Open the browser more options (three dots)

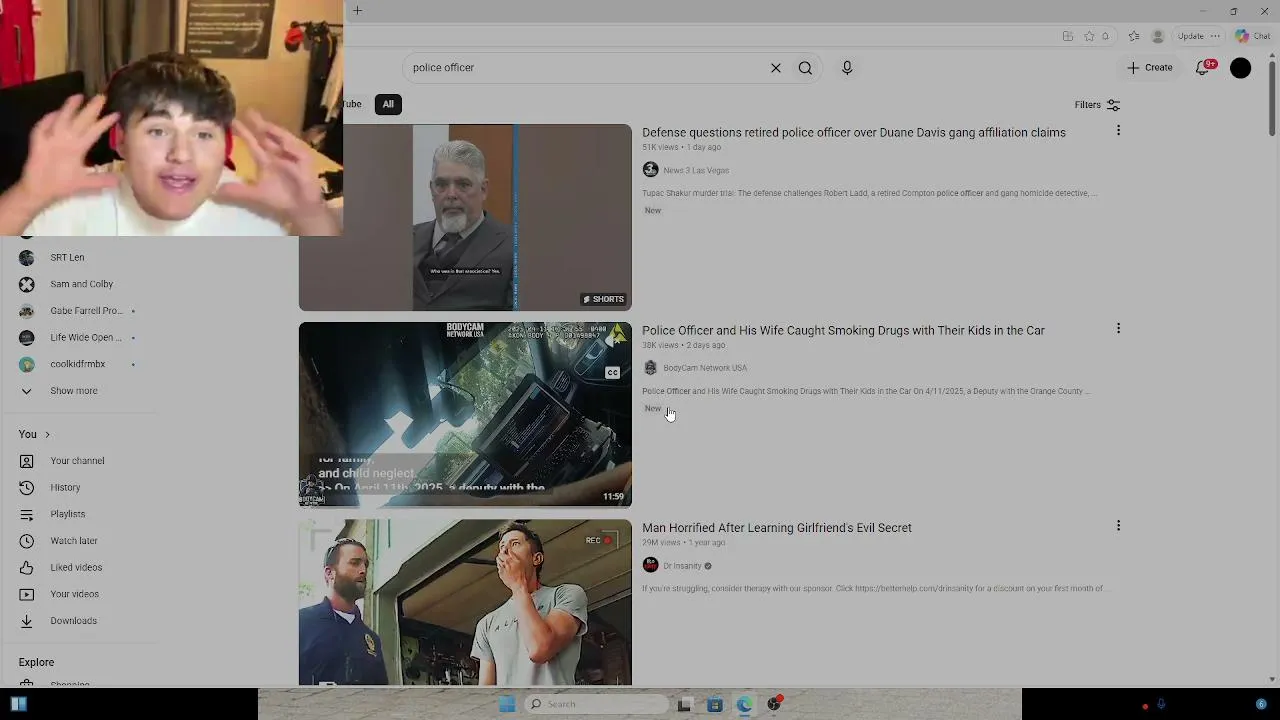1215,36
